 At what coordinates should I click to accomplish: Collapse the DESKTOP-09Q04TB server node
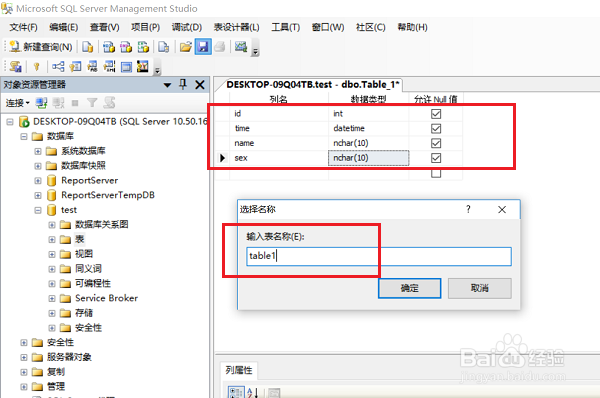pyautogui.click(x=10, y=122)
